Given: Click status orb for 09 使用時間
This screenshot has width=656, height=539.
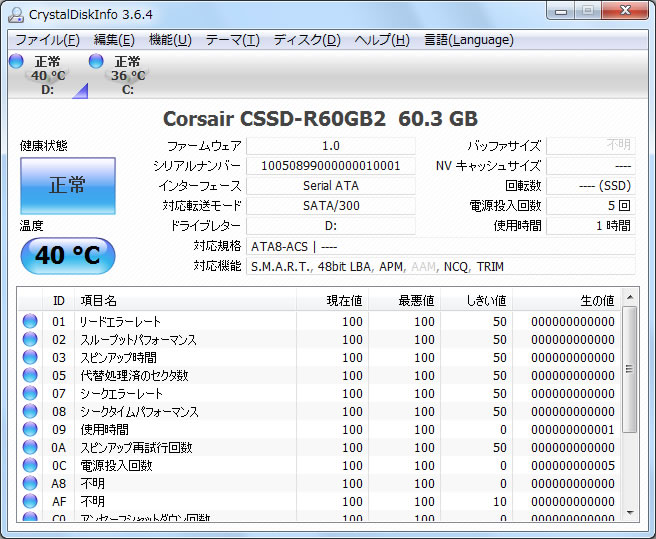Looking at the screenshot, I should pyautogui.click(x=30, y=429).
